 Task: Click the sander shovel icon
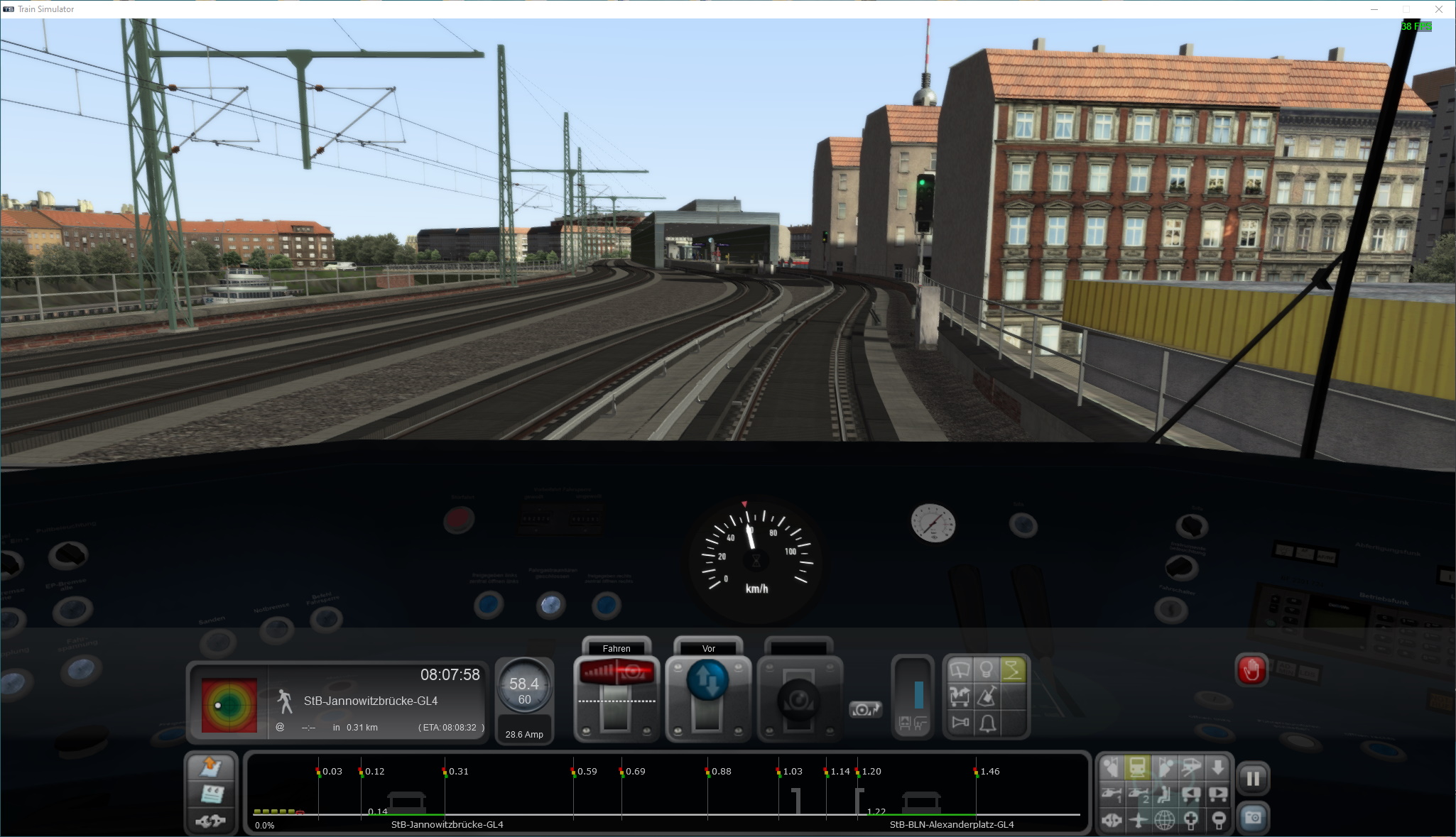click(987, 696)
